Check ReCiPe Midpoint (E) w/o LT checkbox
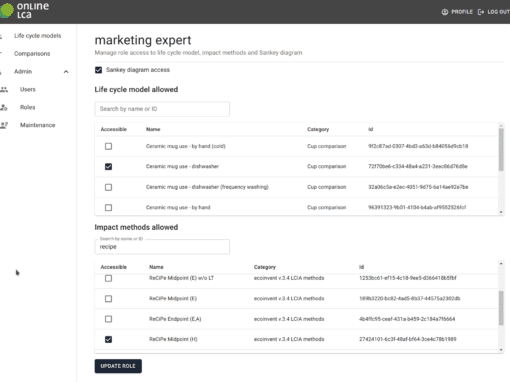This screenshot has height=382, width=510. coord(108,278)
